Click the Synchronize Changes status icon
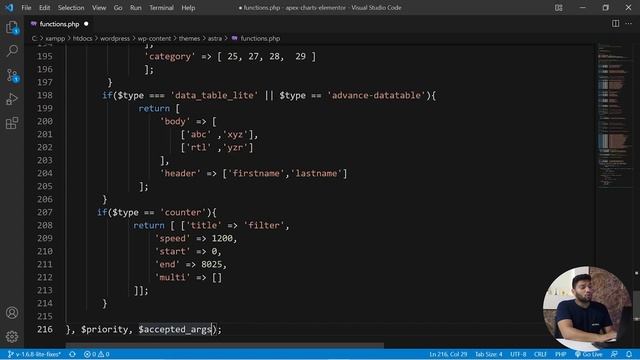This screenshot has height=360, width=640. [72, 354]
